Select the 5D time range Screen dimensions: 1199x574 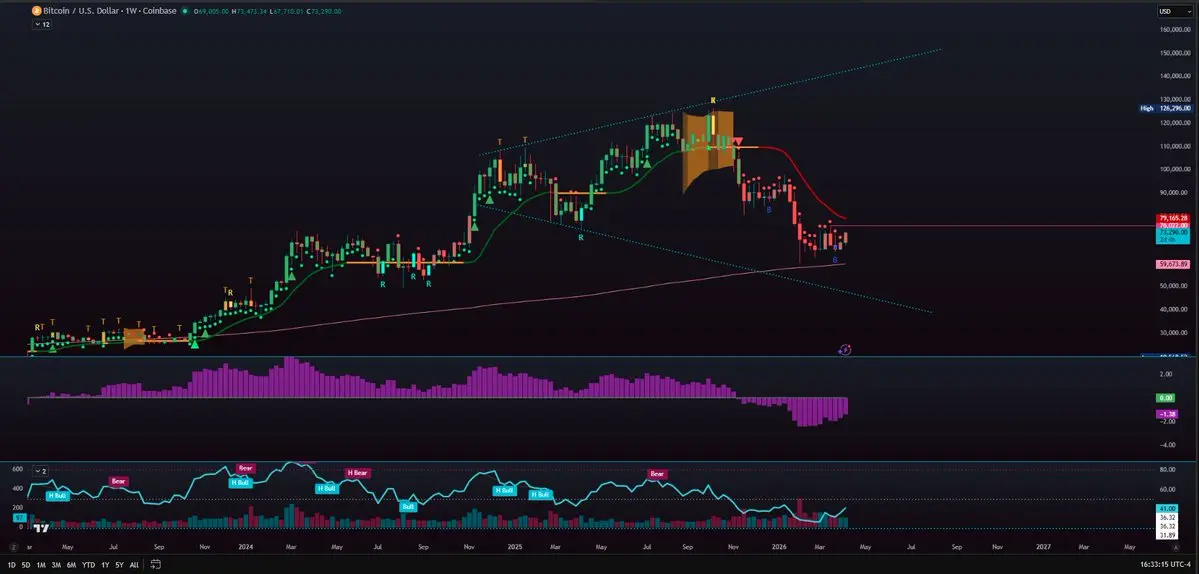point(26,565)
